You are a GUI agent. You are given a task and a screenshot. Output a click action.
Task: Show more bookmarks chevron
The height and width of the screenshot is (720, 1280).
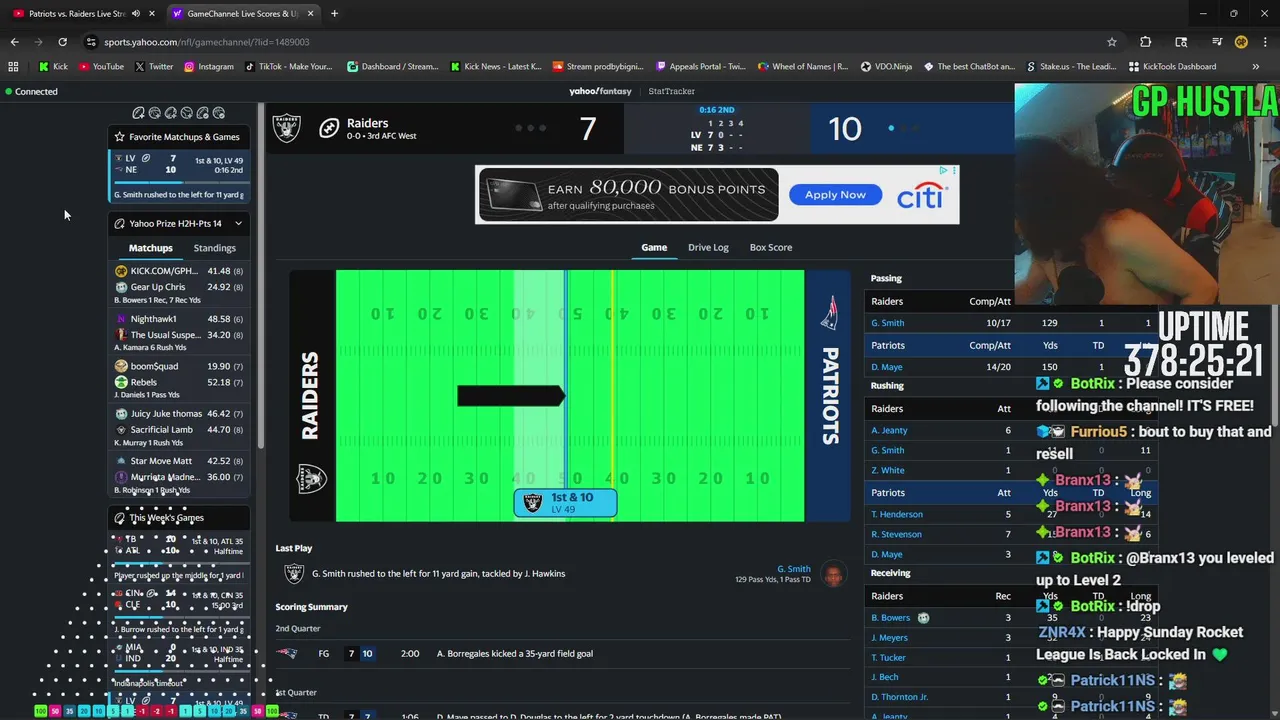(1256, 66)
